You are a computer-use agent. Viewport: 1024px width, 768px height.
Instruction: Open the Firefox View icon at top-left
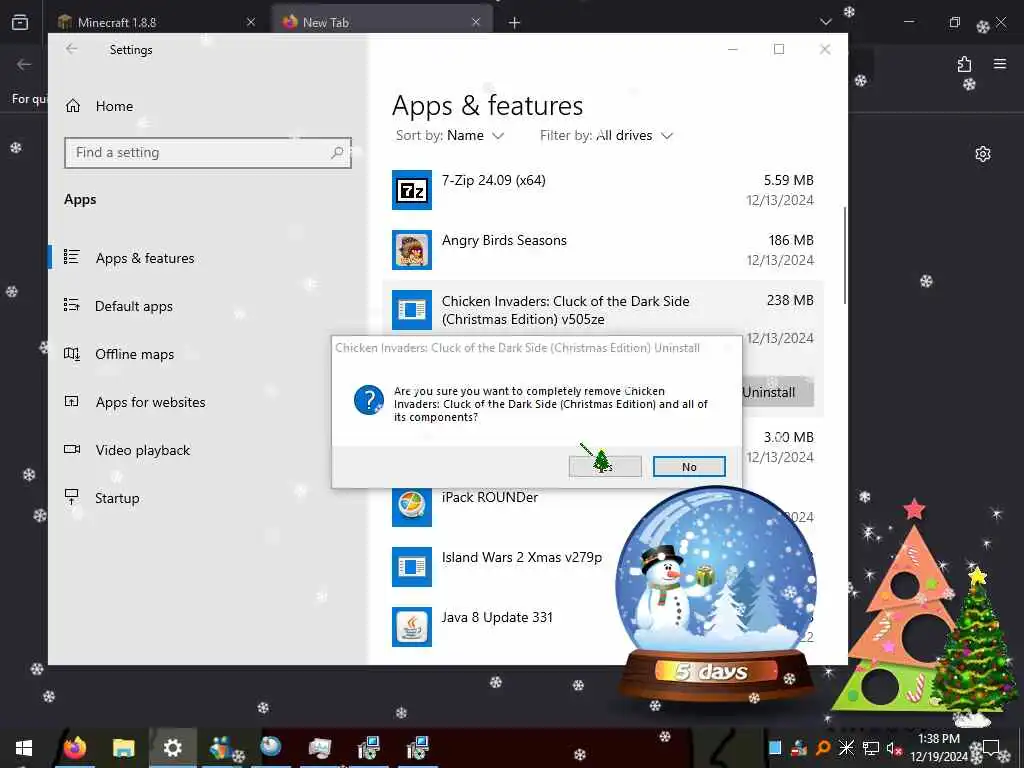pos(20,22)
